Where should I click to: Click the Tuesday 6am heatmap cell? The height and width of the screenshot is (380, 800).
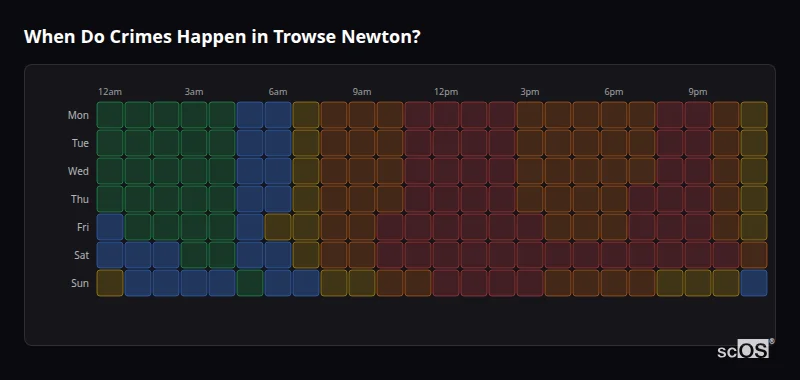point(278,143)
